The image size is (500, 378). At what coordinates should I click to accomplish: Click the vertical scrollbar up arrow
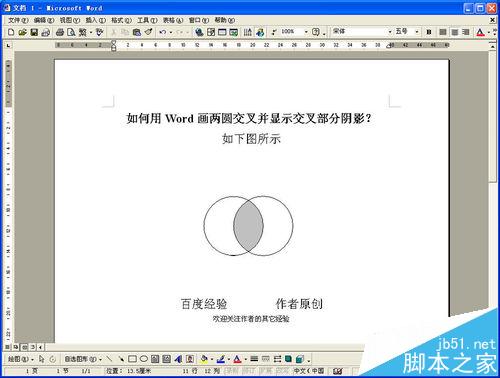coord(493,46)
